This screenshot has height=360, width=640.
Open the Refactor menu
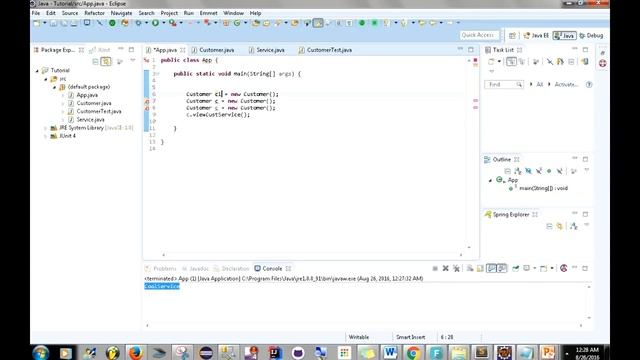(94, 13)
